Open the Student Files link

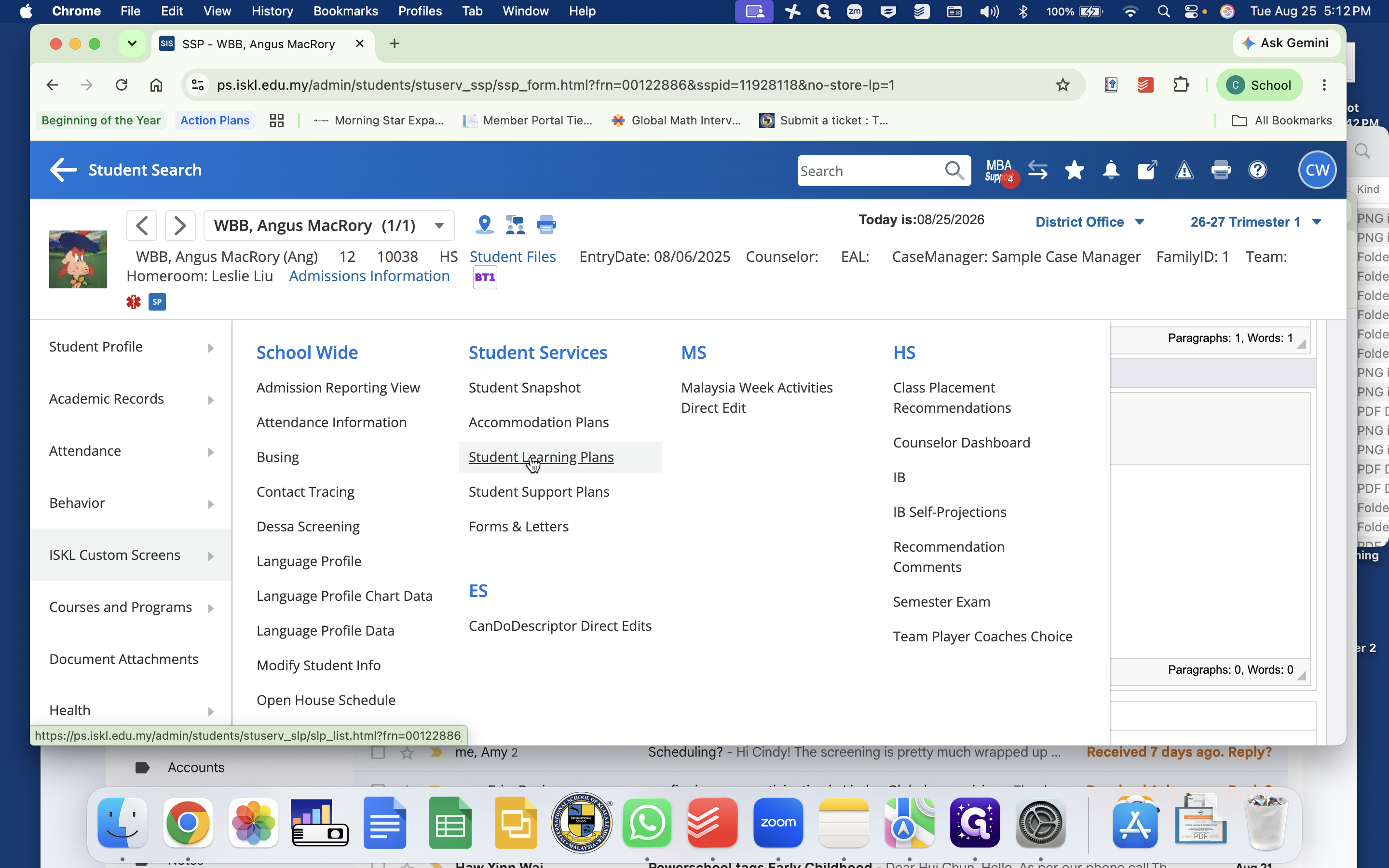pyautogui.click(x=513, y=257)
